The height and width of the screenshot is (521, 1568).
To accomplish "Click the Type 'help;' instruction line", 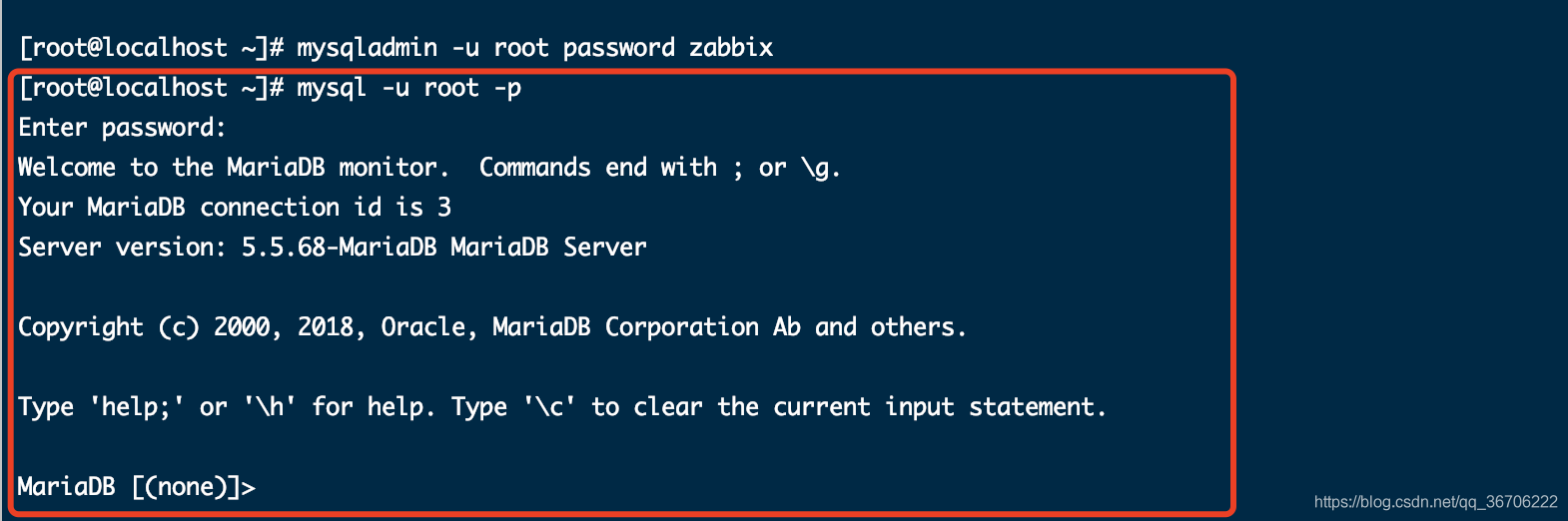I will click(562, 407).
